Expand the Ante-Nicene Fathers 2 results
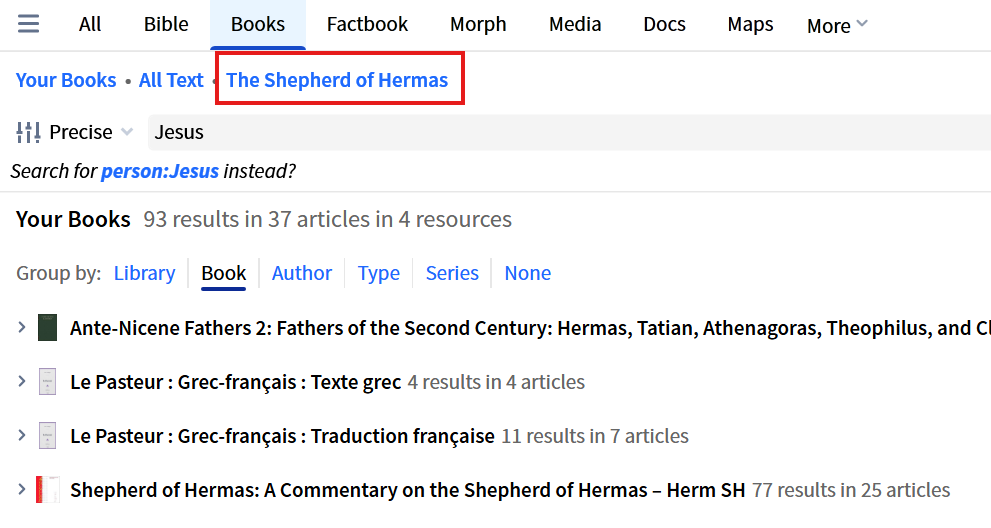The width and height of the screenshot is (991, 528). [21, 328]
